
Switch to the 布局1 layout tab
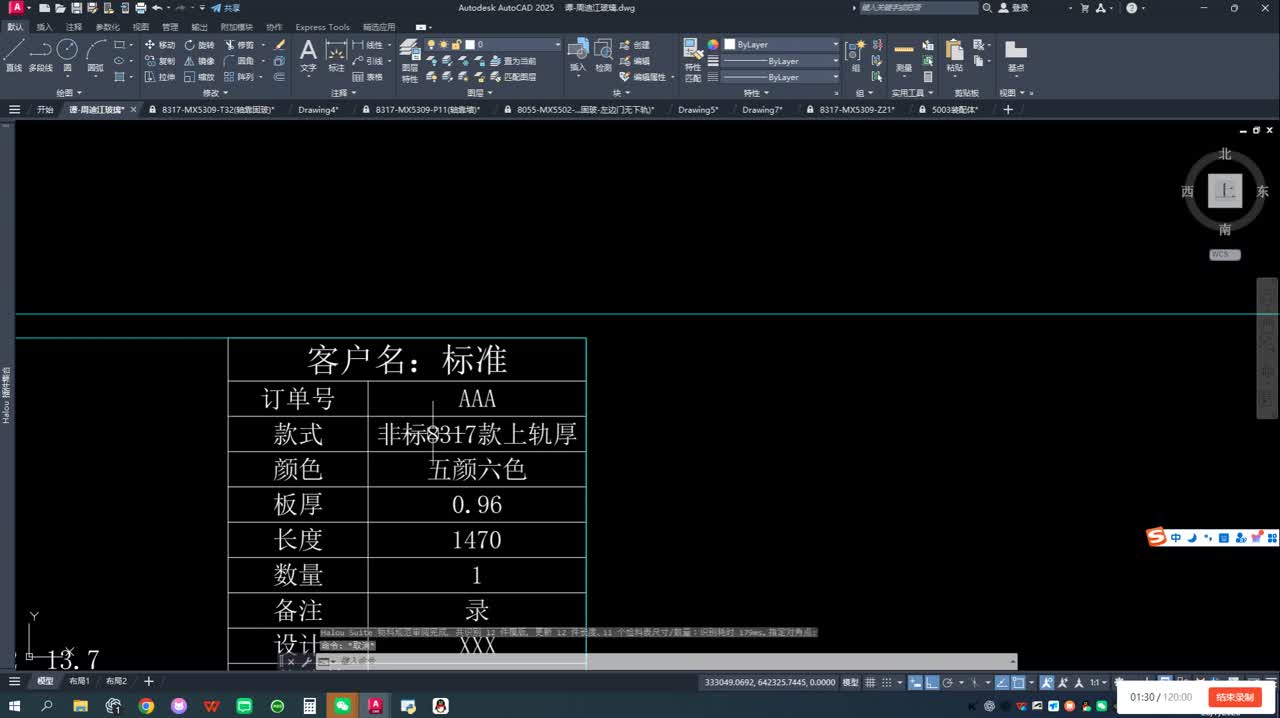(79, 681)
